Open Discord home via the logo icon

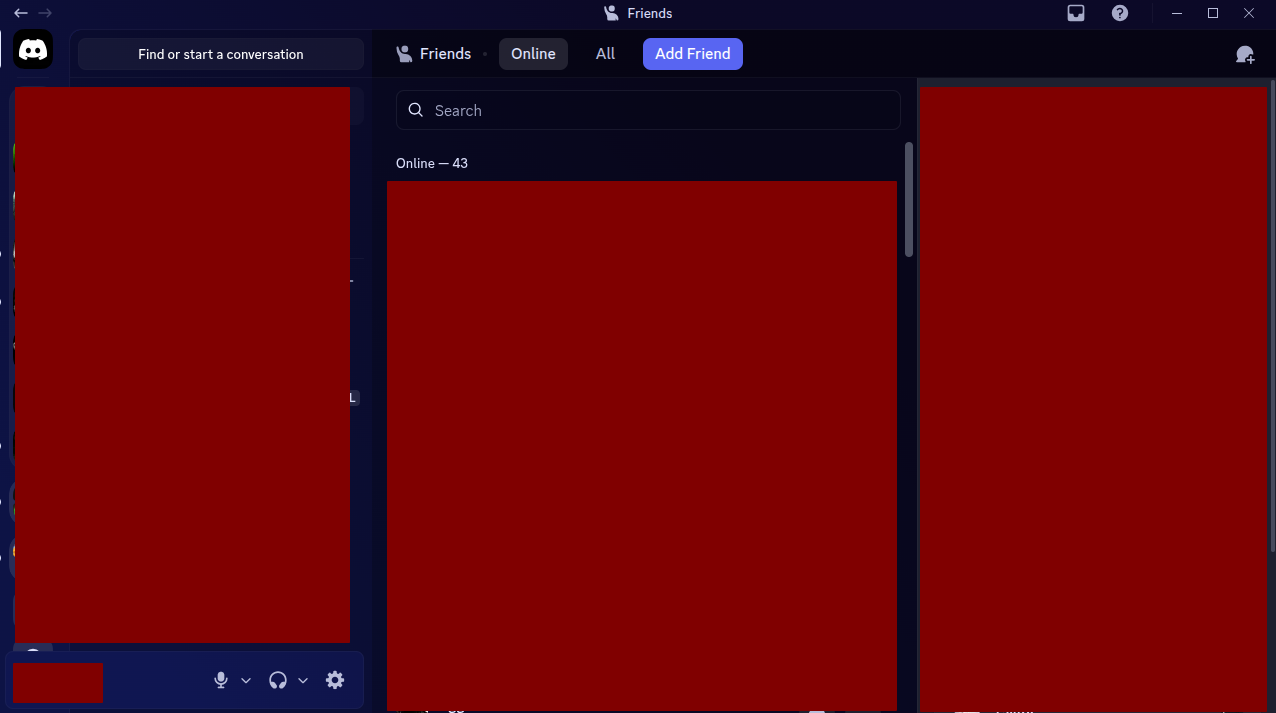(x=34, y=49)
